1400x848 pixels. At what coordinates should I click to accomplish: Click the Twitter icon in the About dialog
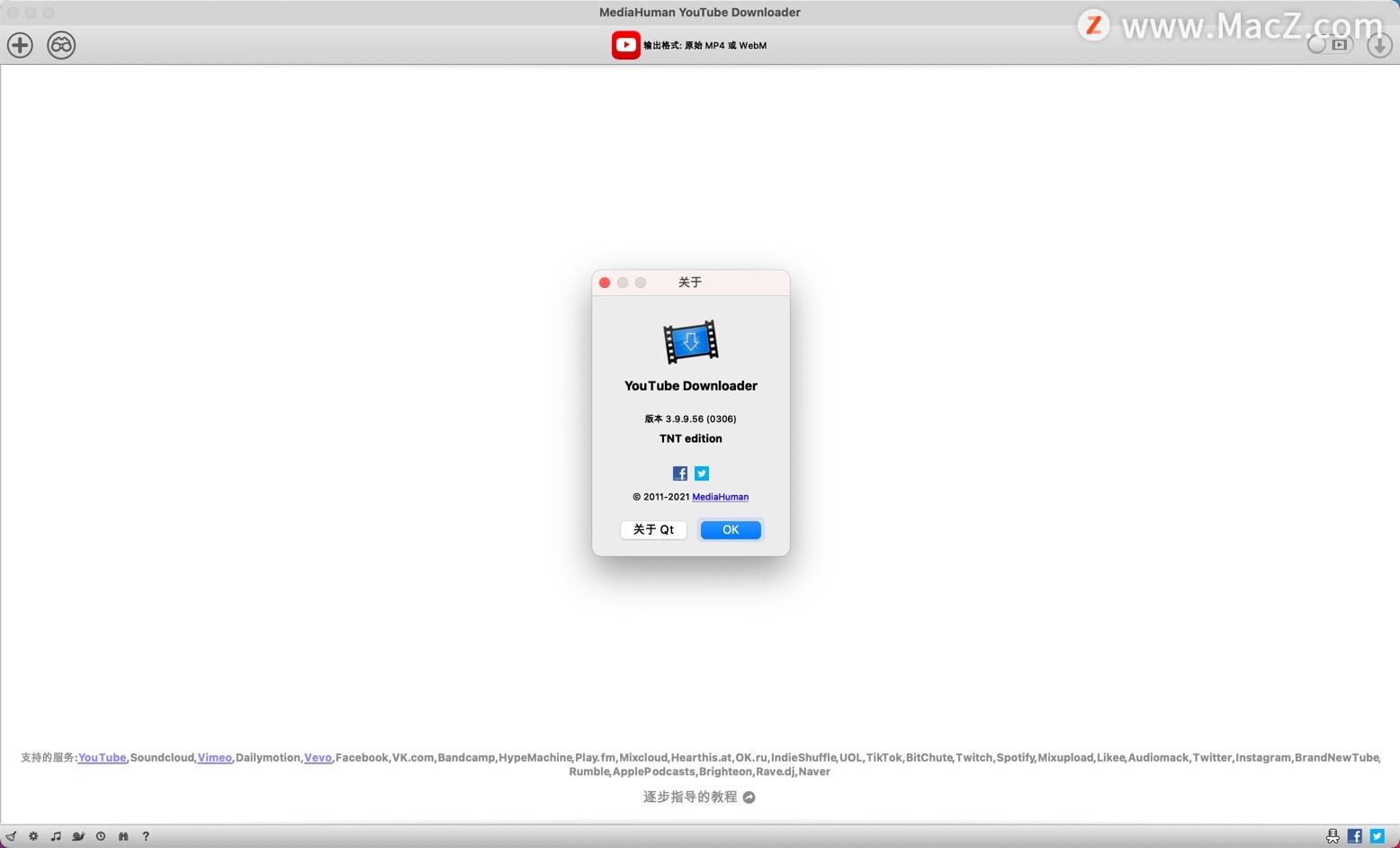pyautogui.click(x=702, y=474)
